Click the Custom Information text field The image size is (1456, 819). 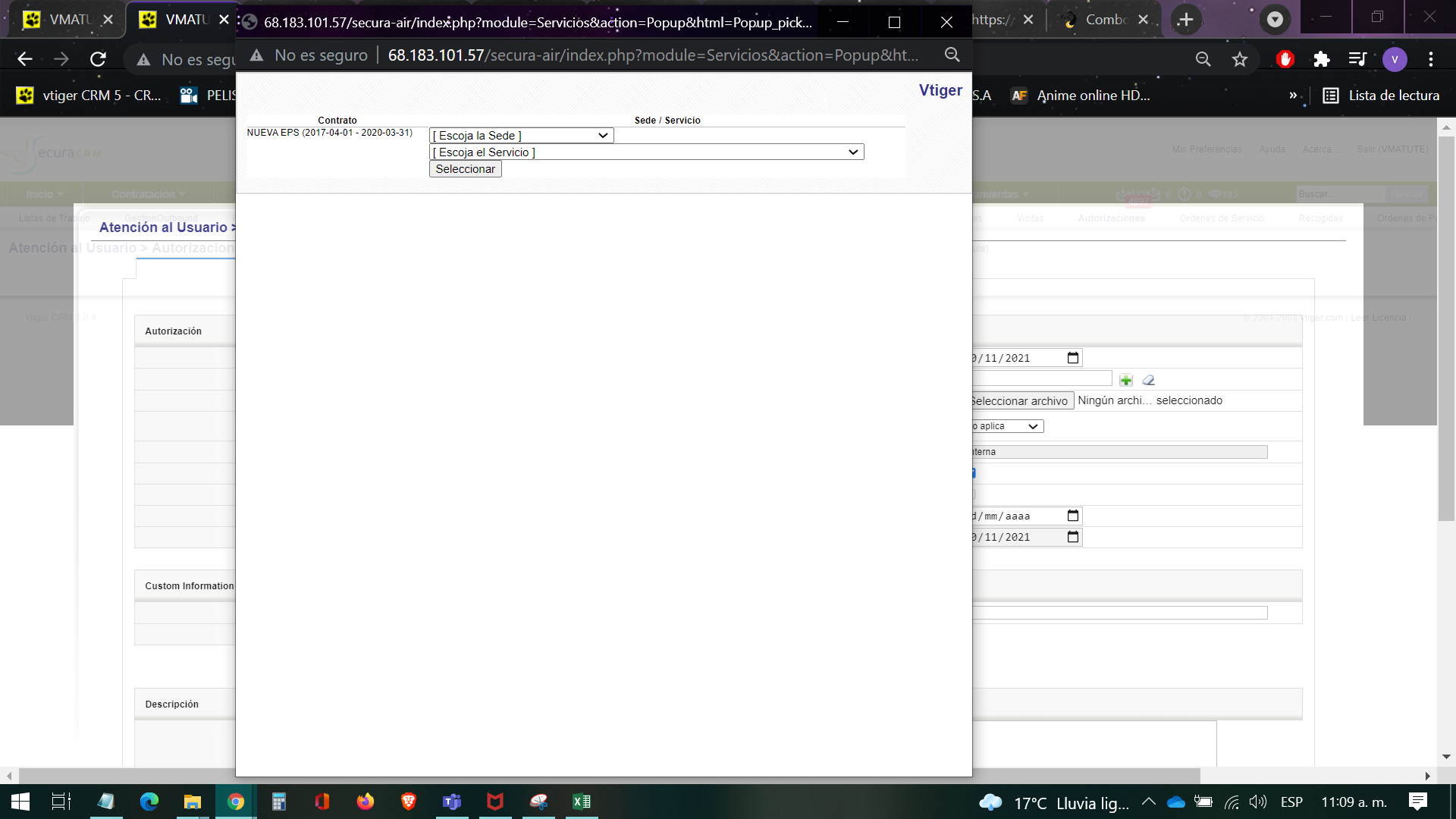(x=1119, y=613)
